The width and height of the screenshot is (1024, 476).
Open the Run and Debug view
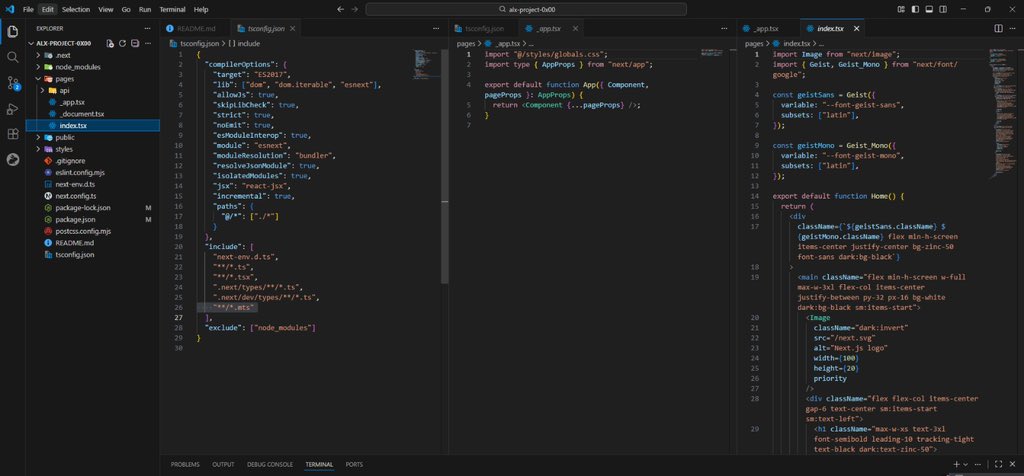(x=12, y=108)
